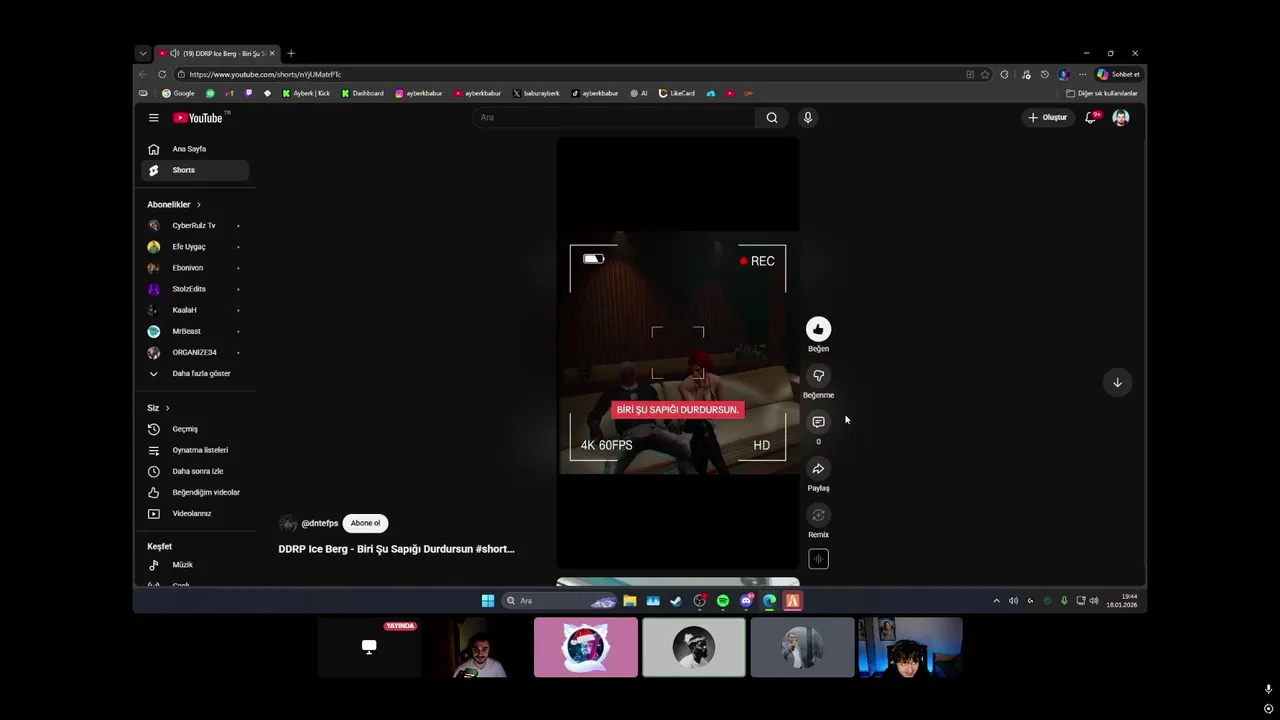Viewport: 1280px width, 720px height.
Task: Open the YouTube hamburger guide menu
Action: [x=153, y=118]
